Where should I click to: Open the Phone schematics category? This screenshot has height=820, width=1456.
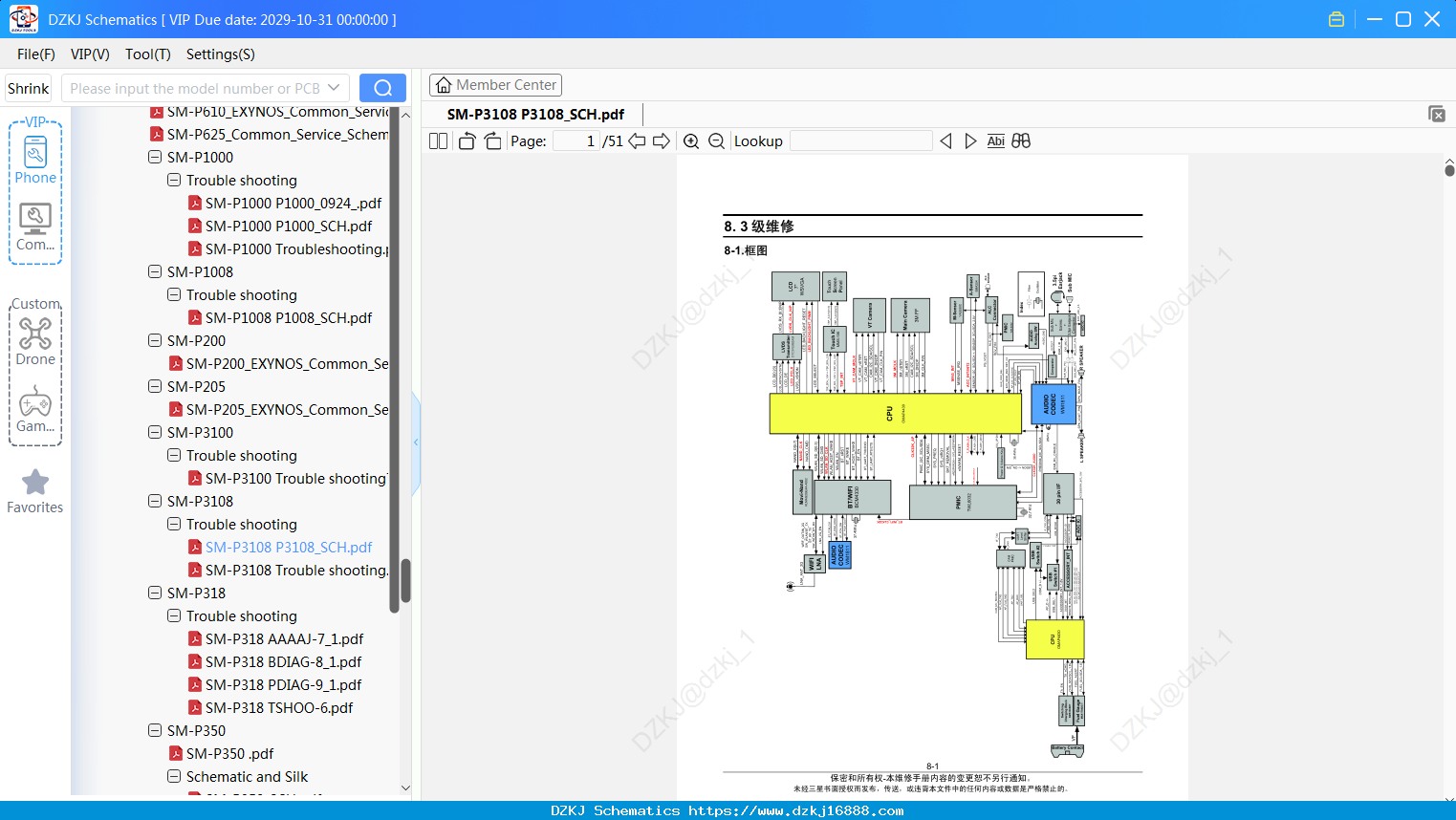tap(35, 160)
